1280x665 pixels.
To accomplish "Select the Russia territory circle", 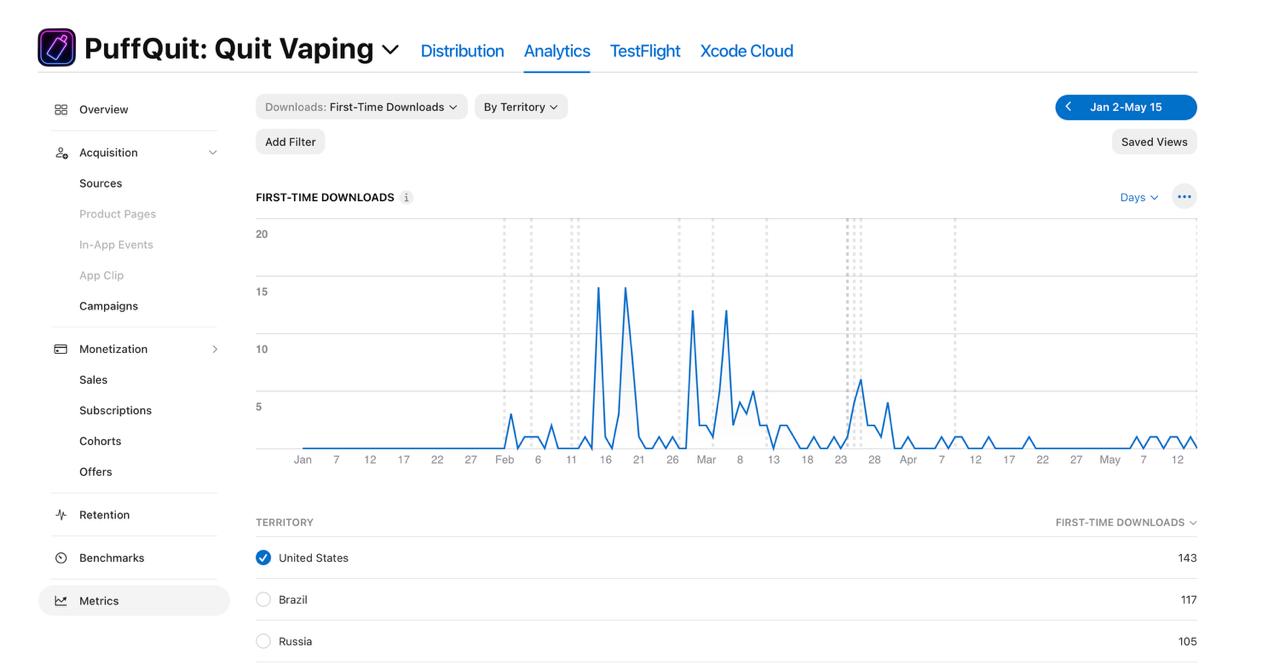I will [263, 641].
